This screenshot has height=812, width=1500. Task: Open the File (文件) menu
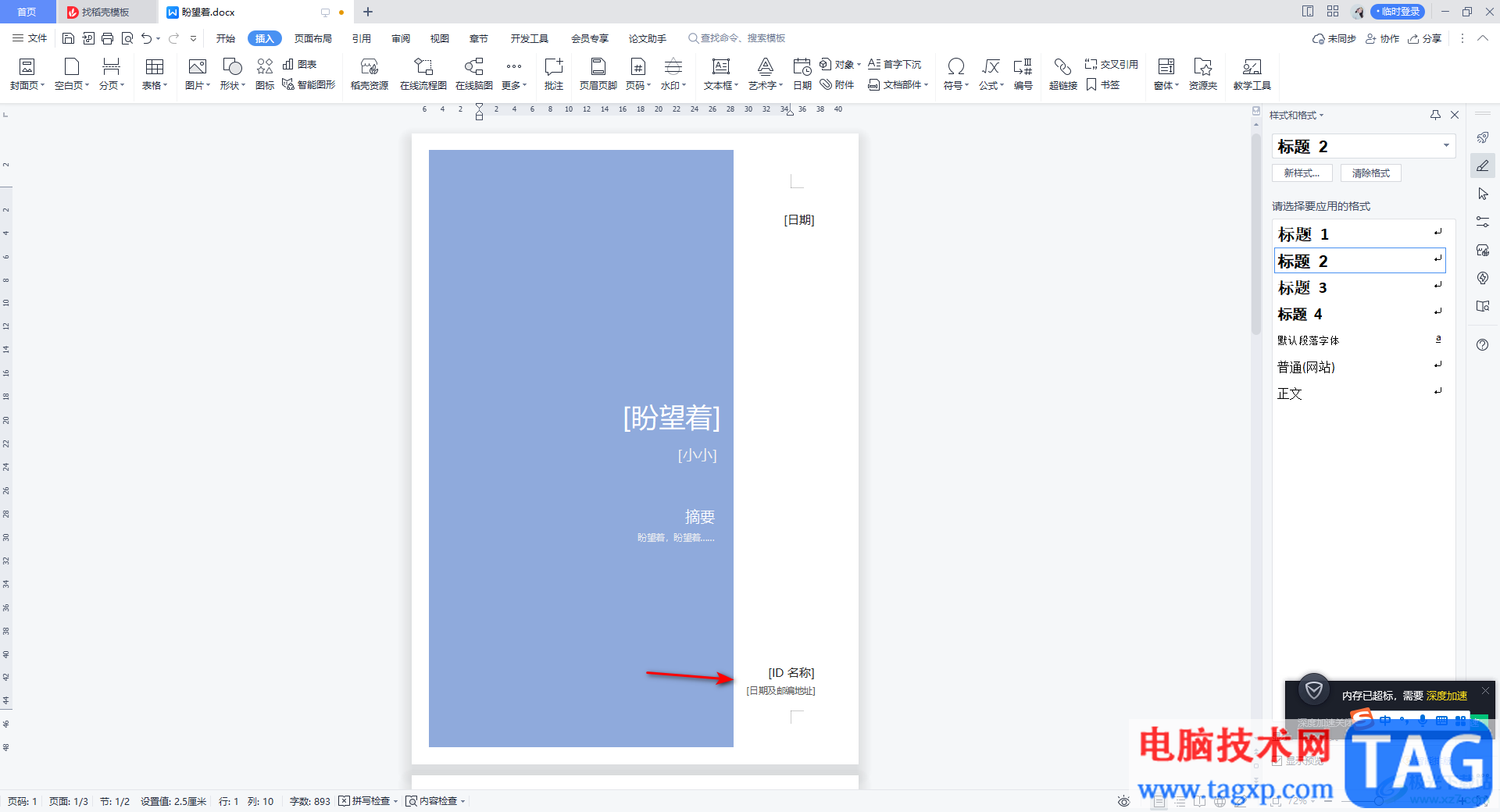pyautogui.click(x=30, y=38)
